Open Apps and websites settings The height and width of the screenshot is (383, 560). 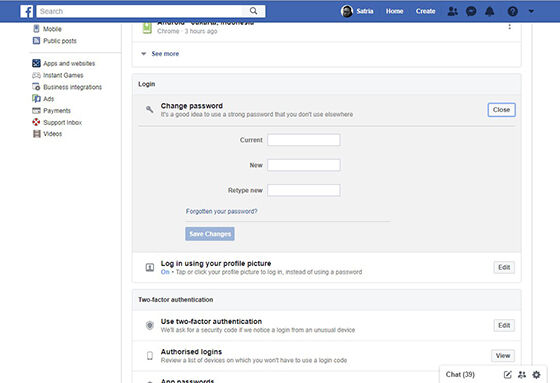pos(69,64)
